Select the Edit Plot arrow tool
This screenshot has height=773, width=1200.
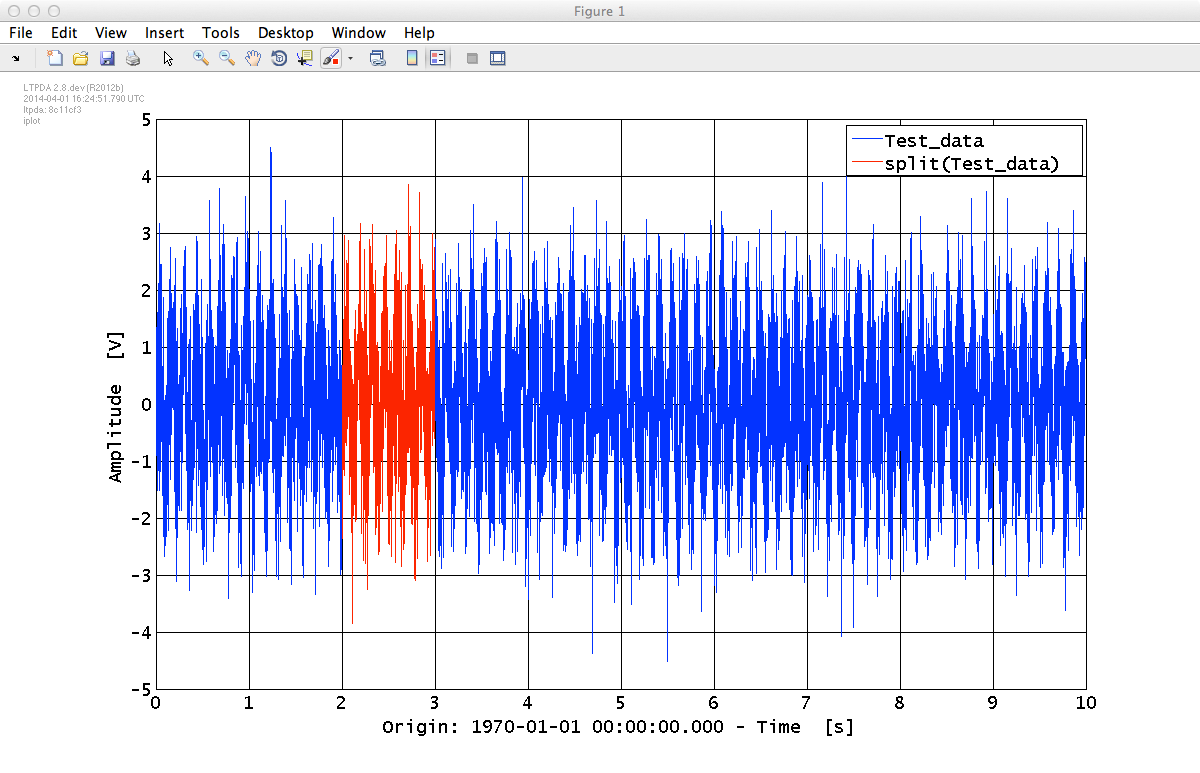(x=168, y=59)
